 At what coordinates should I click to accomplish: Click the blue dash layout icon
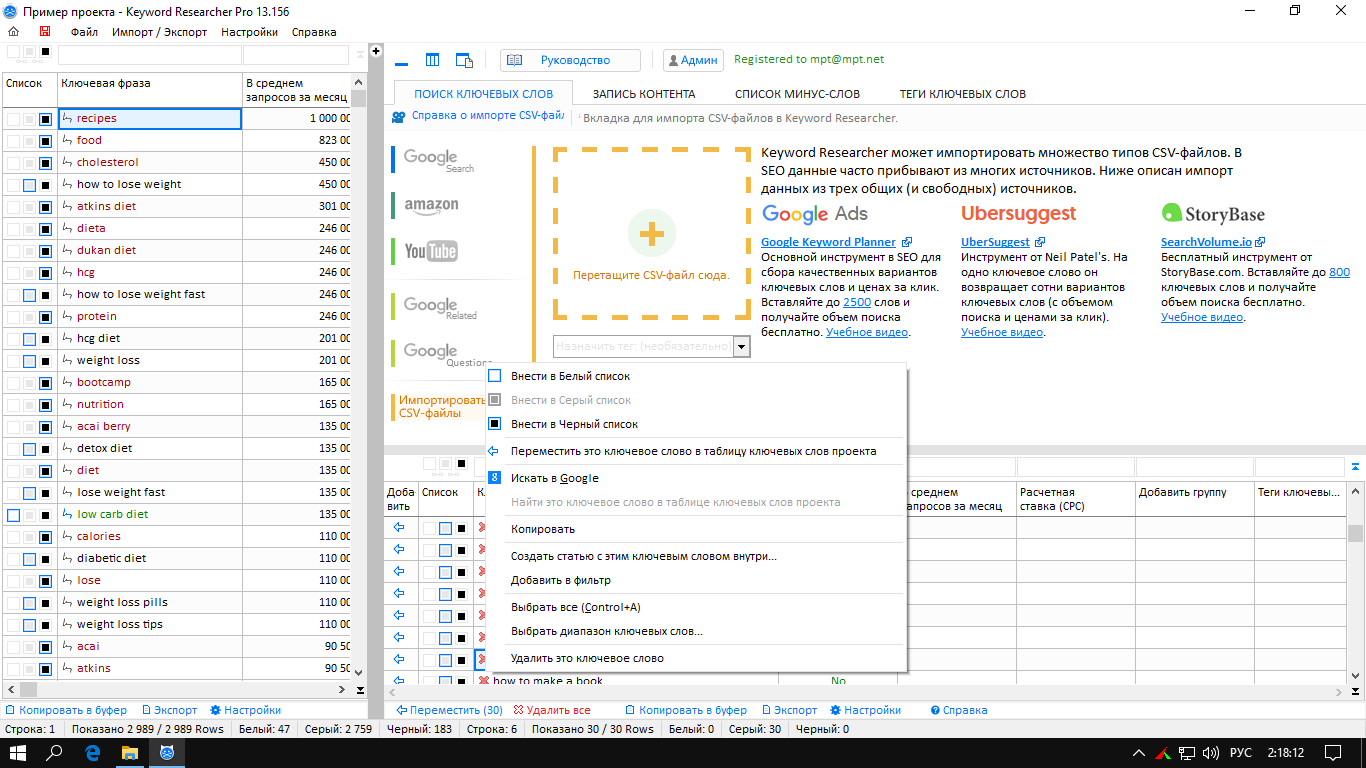(x=402, y=62)
